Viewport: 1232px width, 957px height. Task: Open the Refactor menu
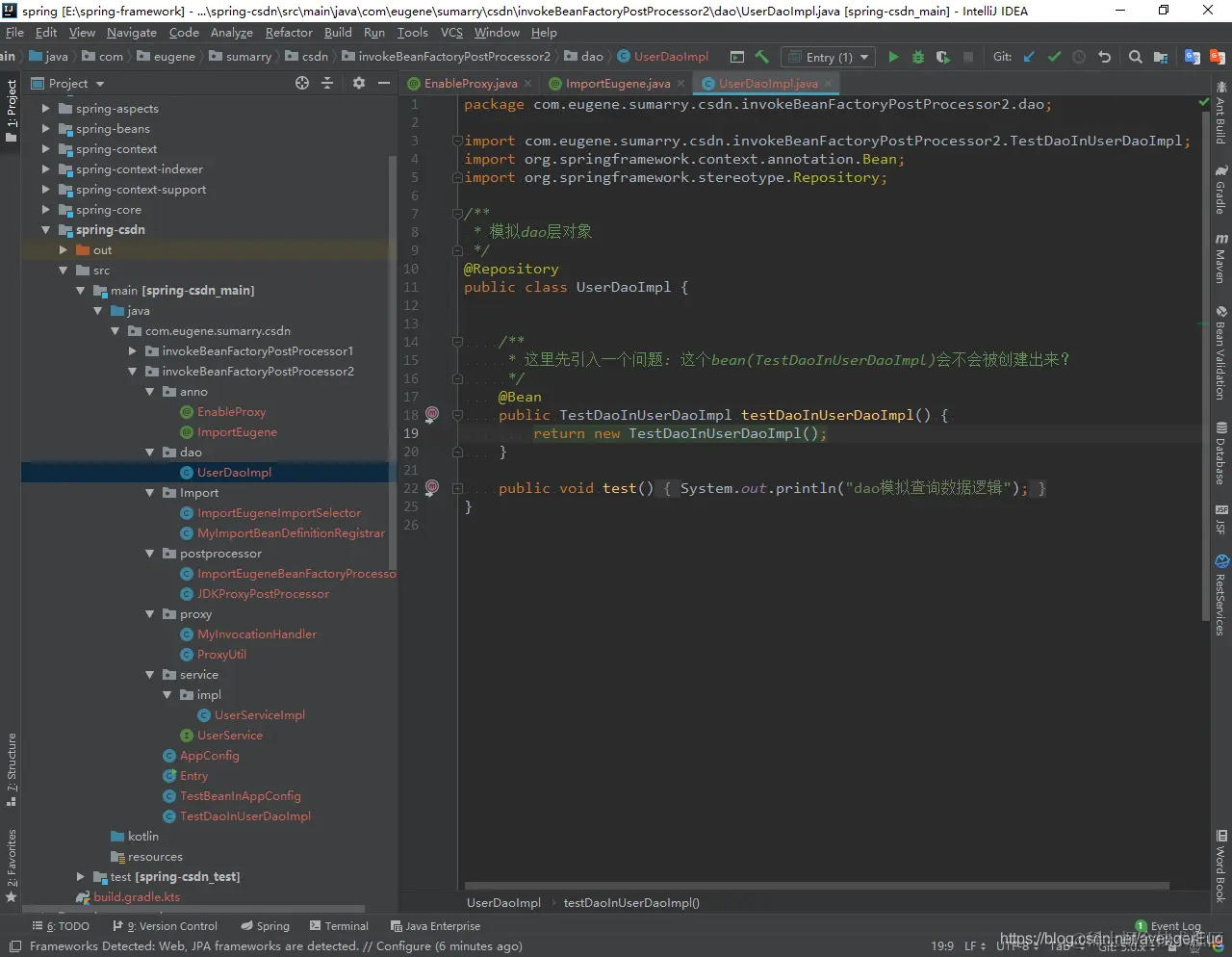(x=289, y=33)
